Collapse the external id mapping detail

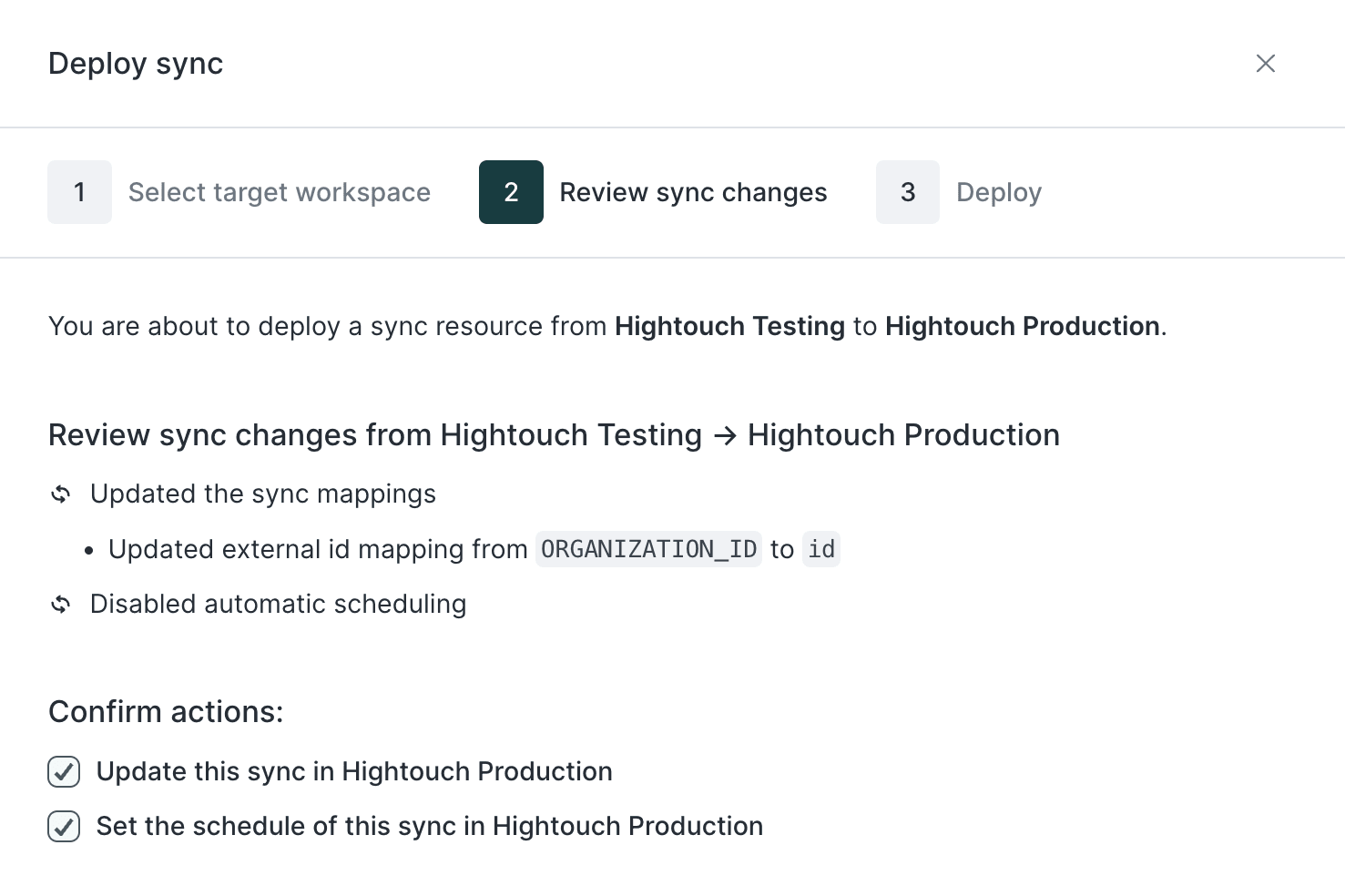(x=318, y=549)
